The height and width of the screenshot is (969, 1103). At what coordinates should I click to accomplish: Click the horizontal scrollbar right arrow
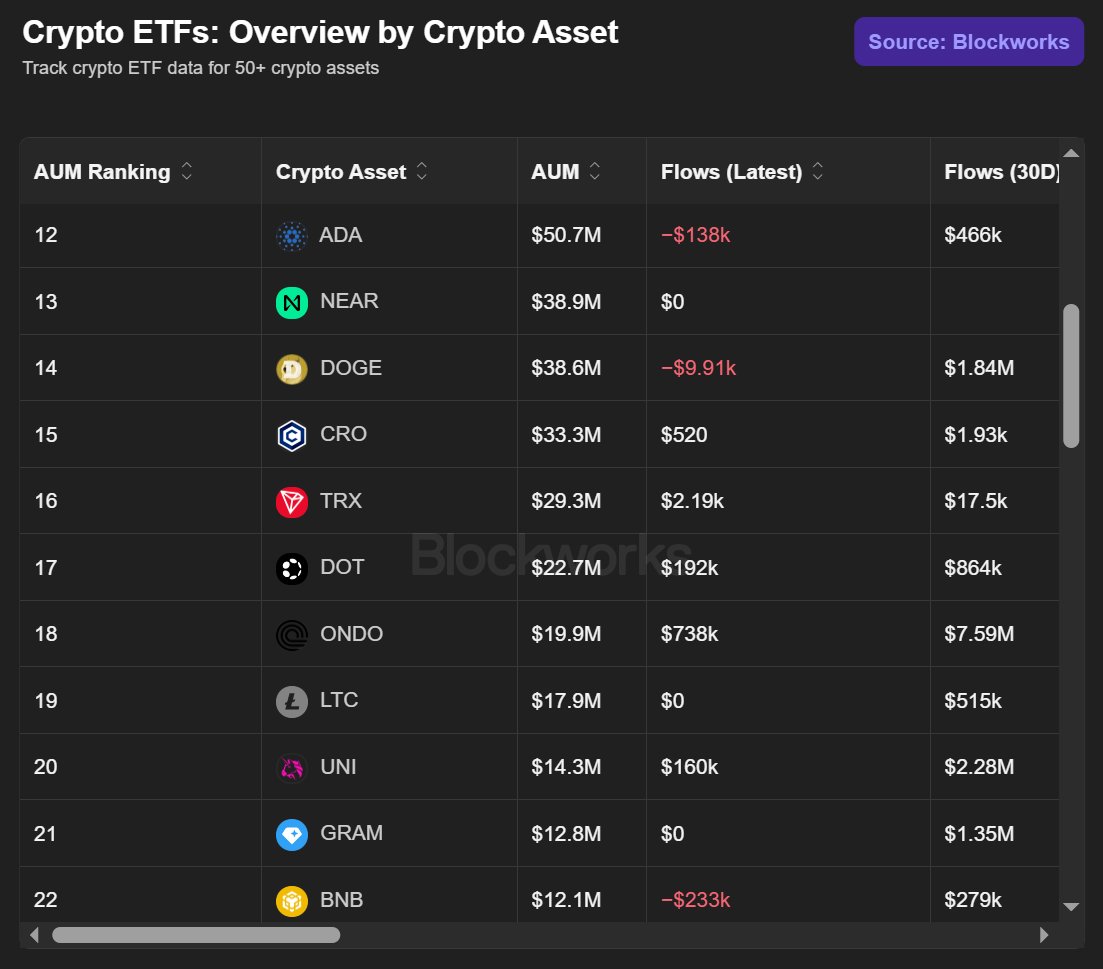click(1044, 935)
